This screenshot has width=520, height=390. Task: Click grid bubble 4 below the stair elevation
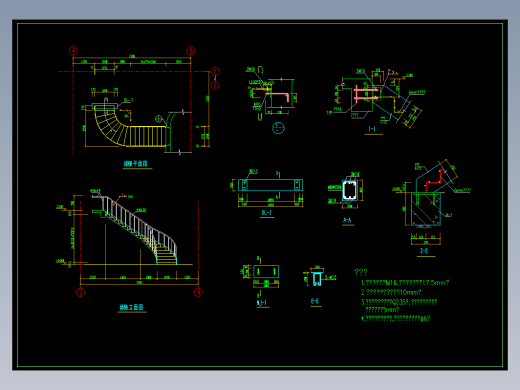(198, 292)
